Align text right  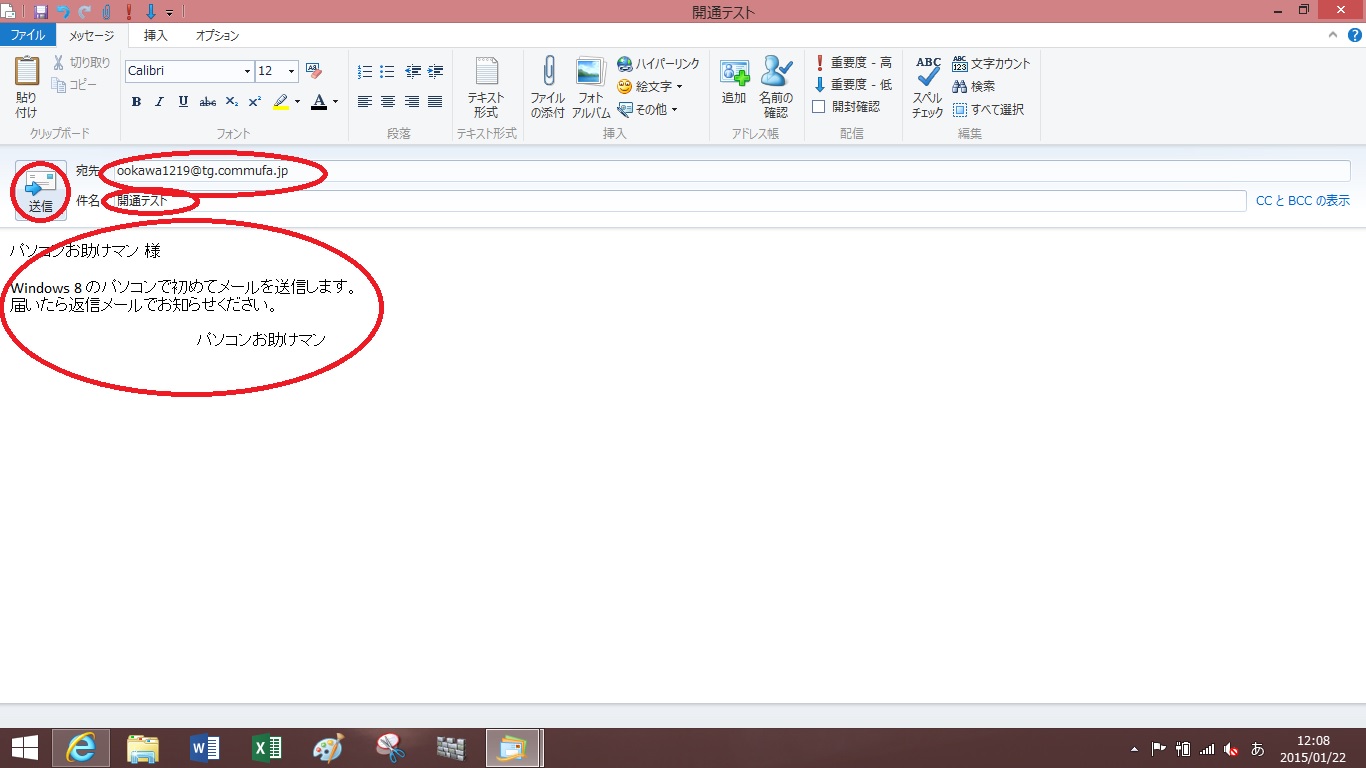coord(411,101)
